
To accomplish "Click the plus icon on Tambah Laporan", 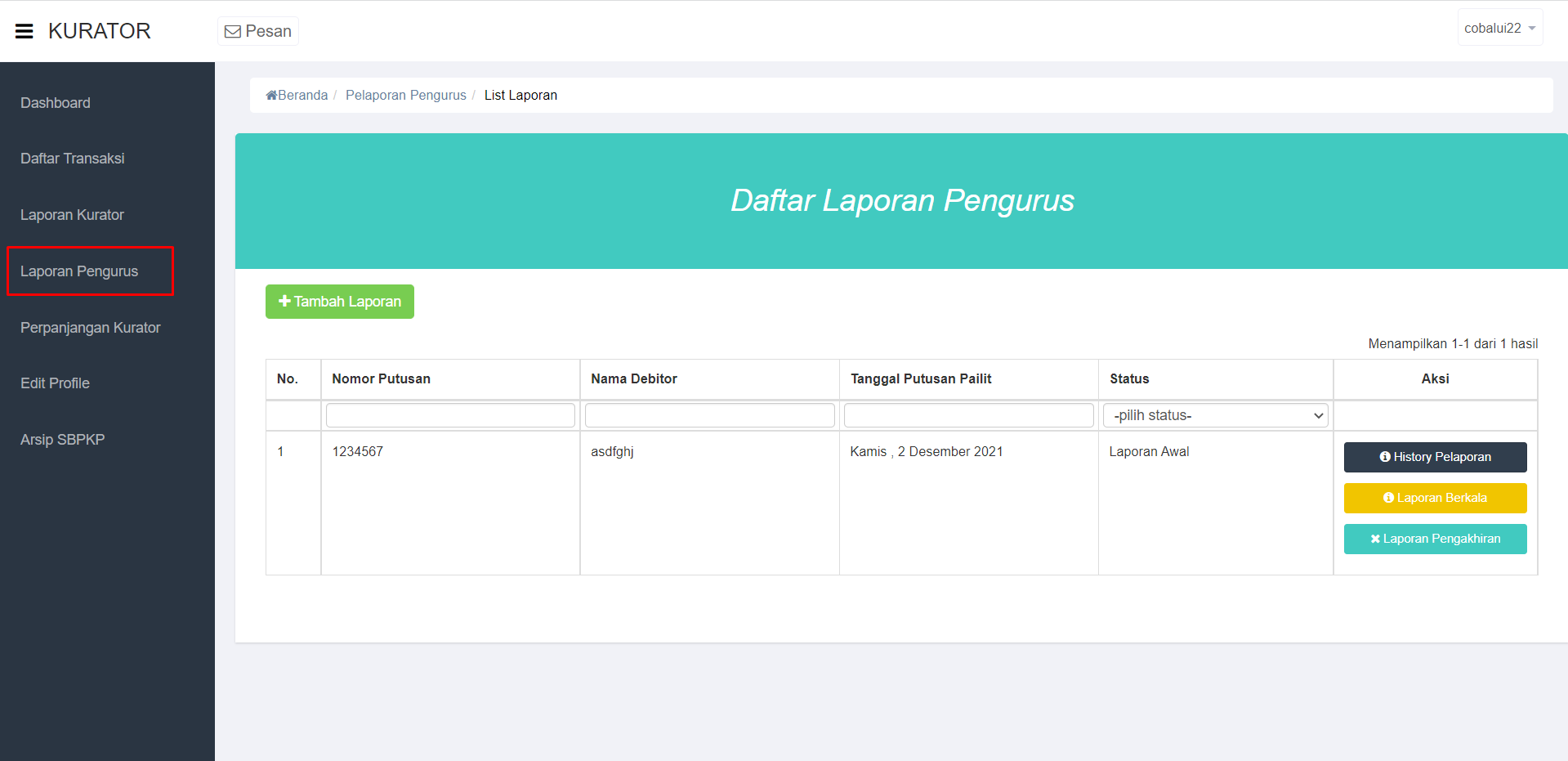I will coord(284,301).
